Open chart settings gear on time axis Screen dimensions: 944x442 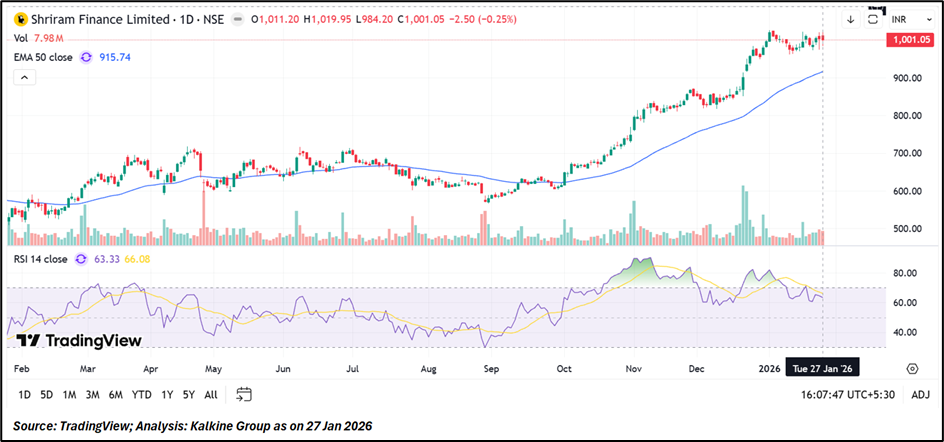912,368
